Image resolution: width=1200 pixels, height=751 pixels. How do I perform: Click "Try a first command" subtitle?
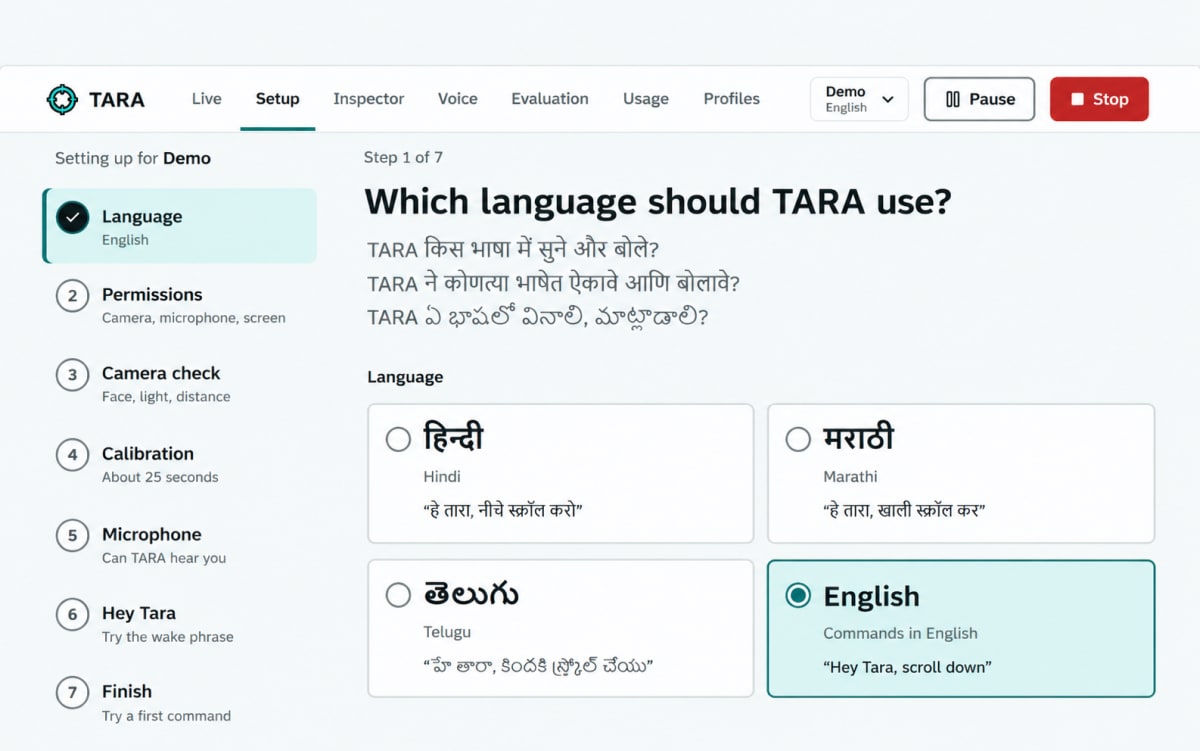point(166,716)
